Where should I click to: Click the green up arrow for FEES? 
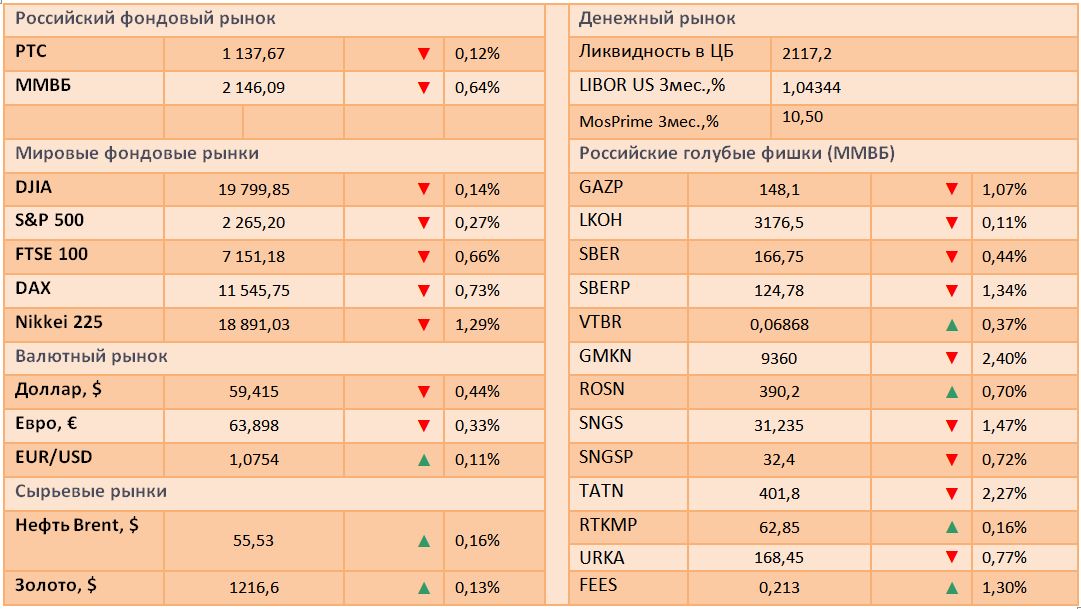951,588
